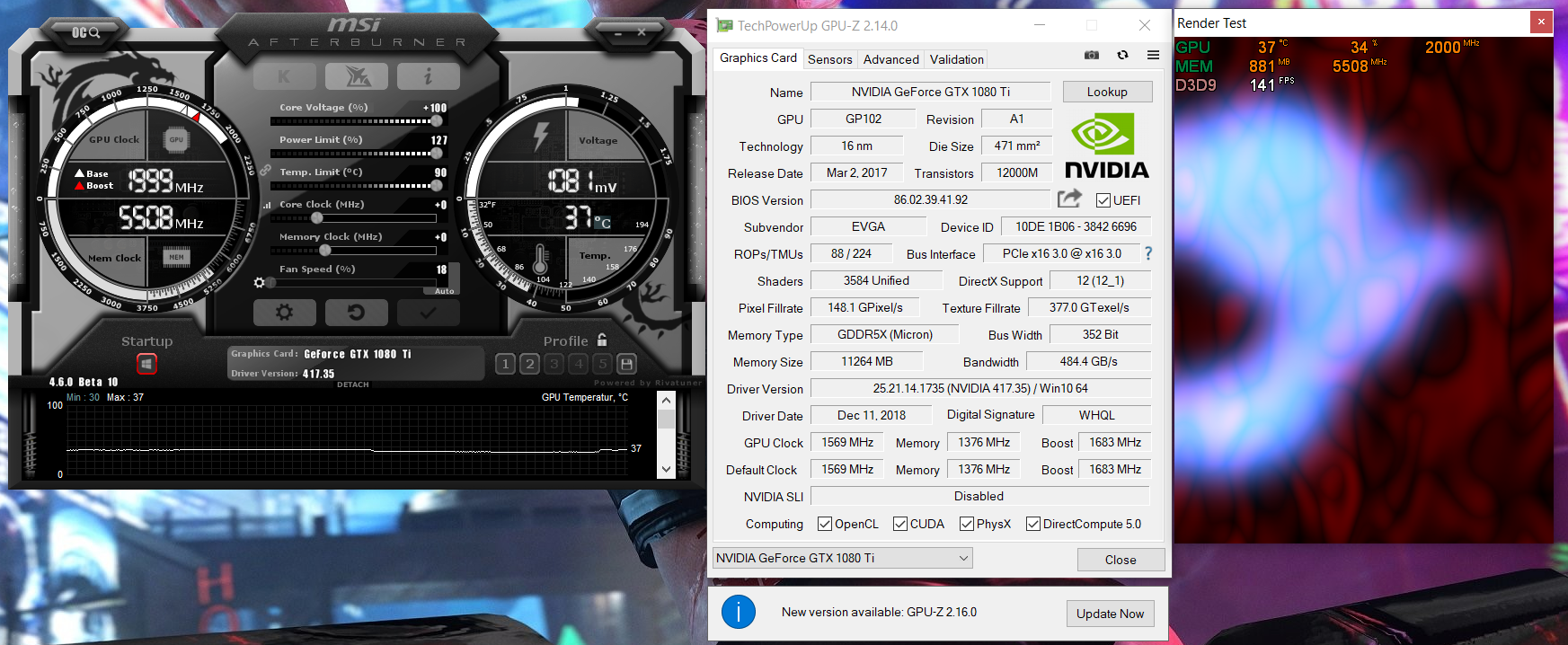The image size is (1568, 645).
Task: Select Afterburner profile slot 1
Action: pos(505,364)
